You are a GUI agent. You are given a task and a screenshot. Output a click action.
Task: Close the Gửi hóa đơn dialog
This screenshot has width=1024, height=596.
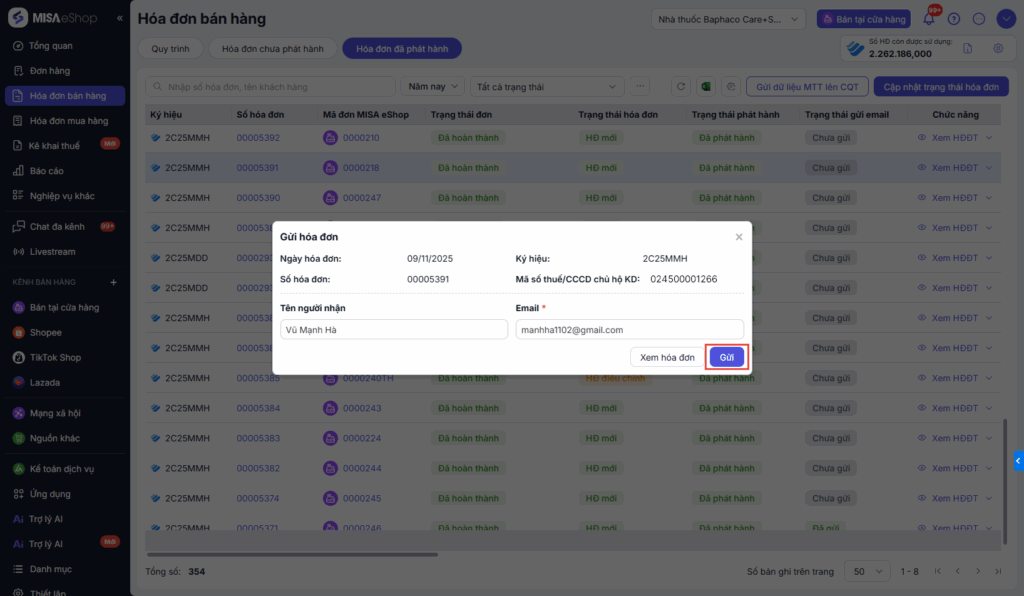tap(739, 237)
